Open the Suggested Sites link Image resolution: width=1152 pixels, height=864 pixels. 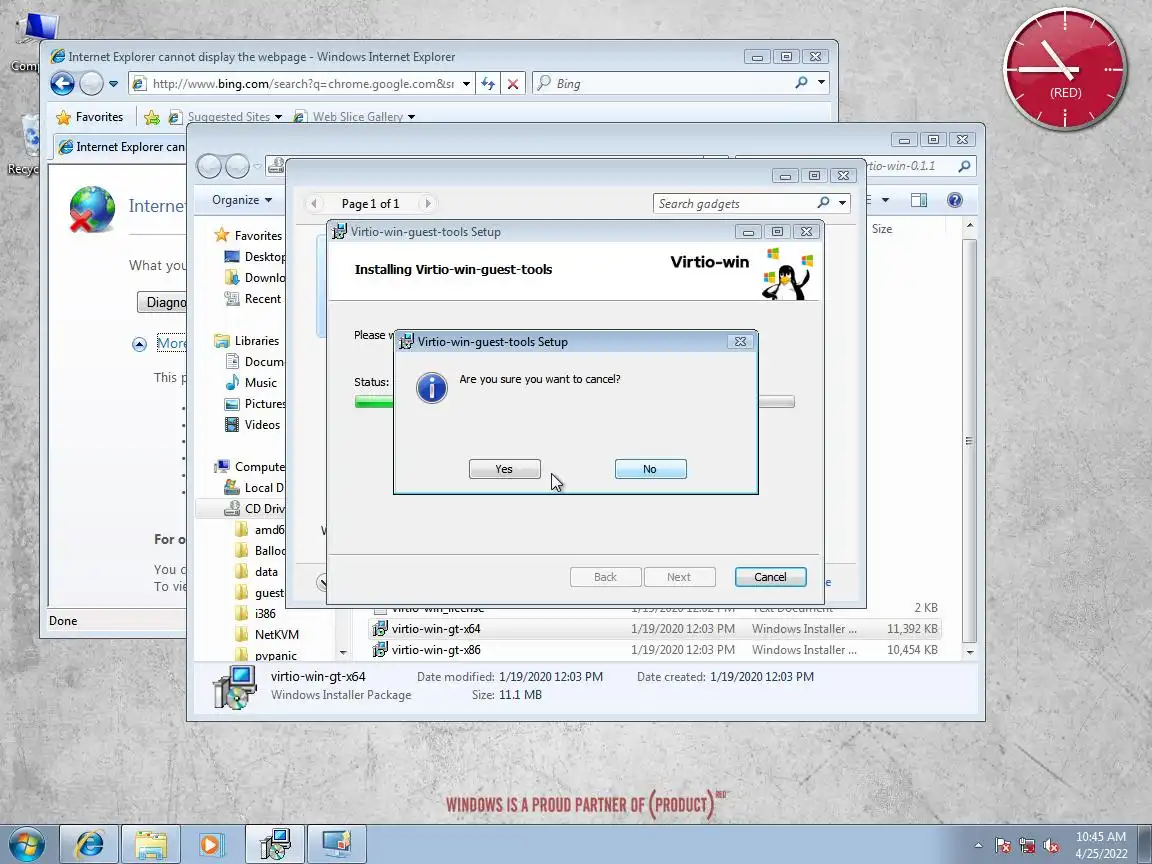click(x=228, y=117)
